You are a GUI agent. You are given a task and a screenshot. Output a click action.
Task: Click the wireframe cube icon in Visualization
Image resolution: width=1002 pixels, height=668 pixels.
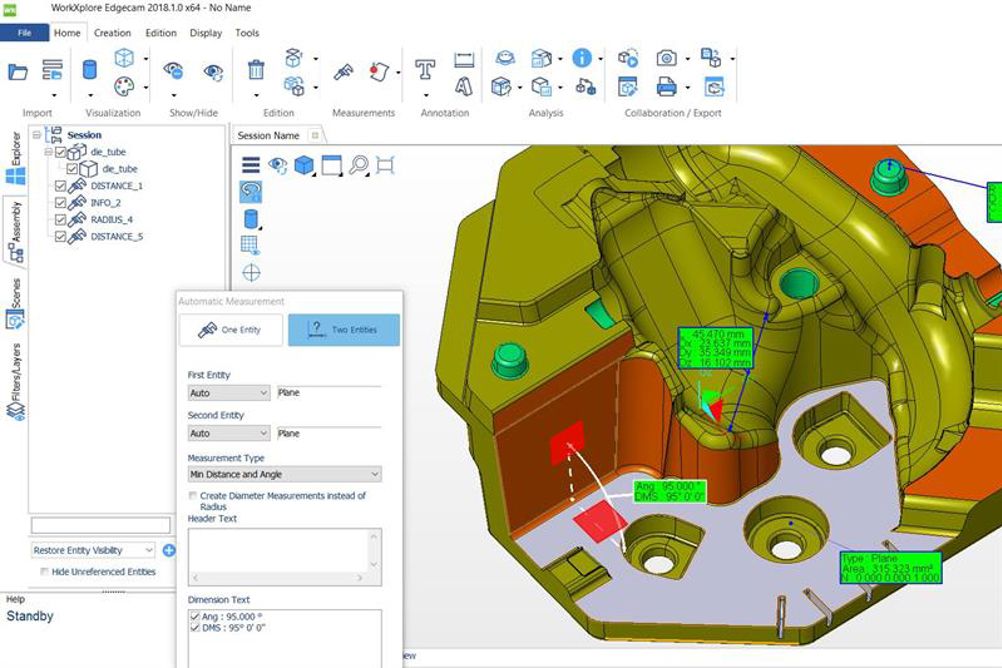coord(124,58)
